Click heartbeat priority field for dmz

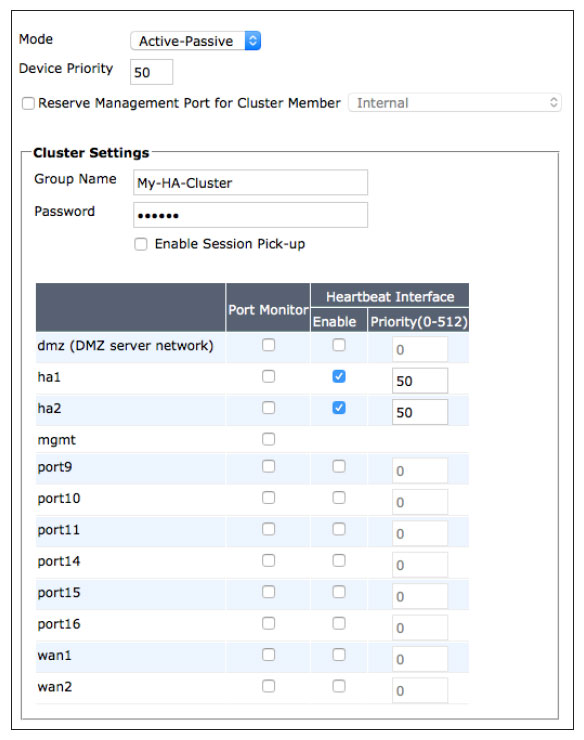(420, 349)
